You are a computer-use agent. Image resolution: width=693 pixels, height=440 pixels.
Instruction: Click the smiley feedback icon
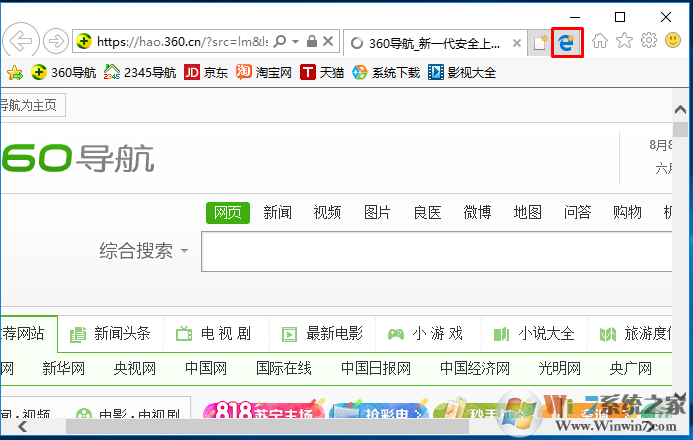coord(673,41)
